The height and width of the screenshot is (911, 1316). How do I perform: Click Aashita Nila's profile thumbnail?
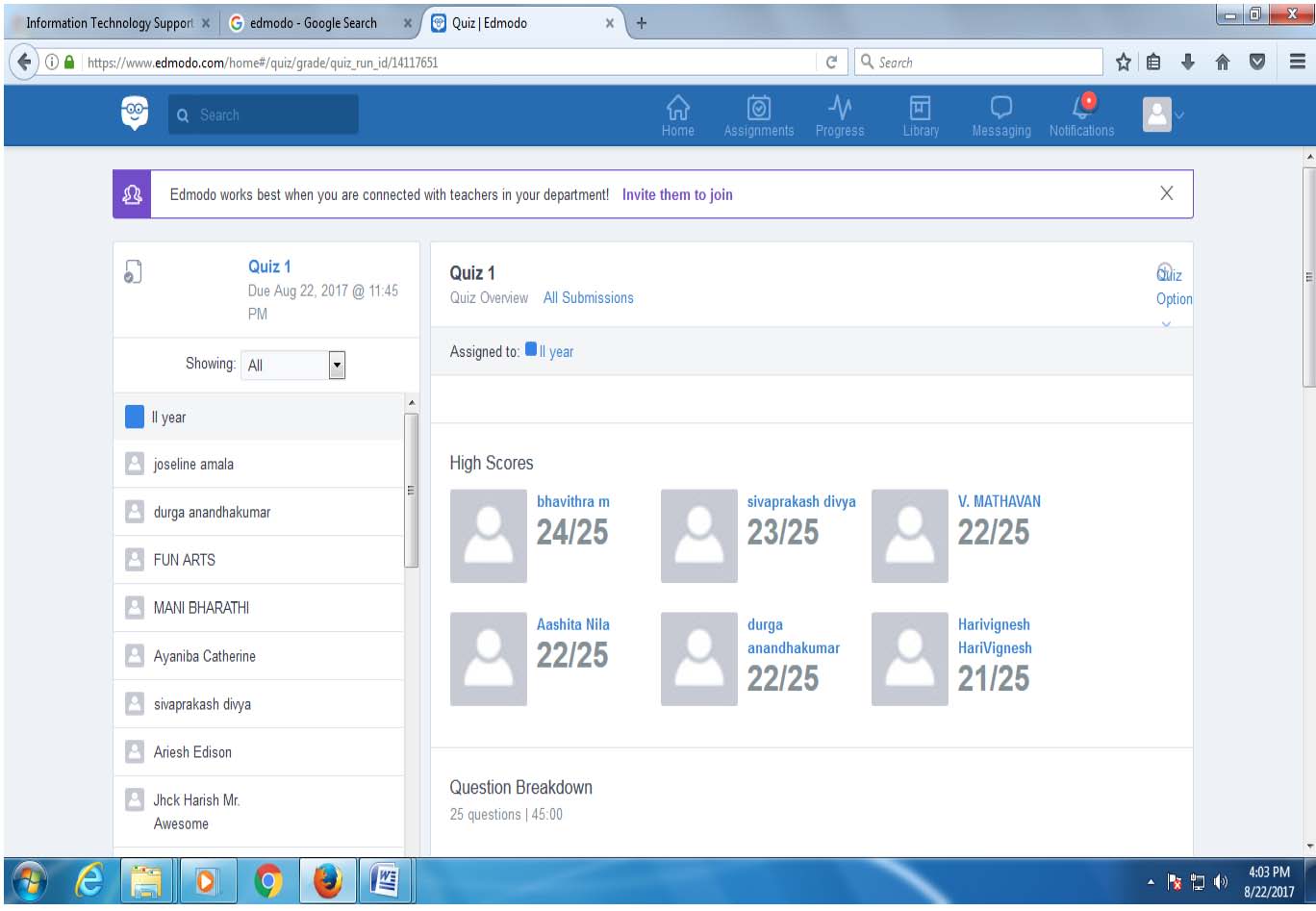[489, 659]
